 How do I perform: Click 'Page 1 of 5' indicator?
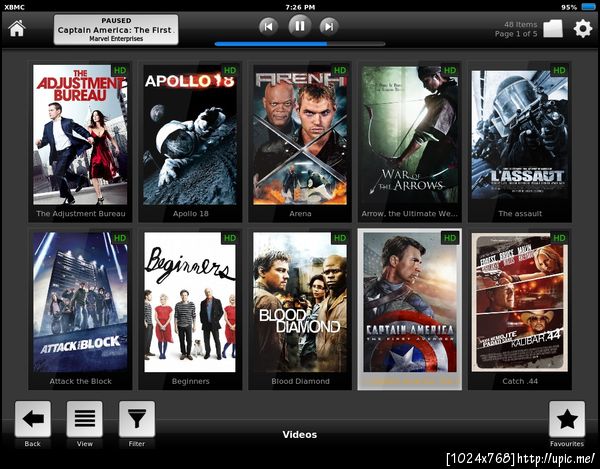[x=516, y=34]
